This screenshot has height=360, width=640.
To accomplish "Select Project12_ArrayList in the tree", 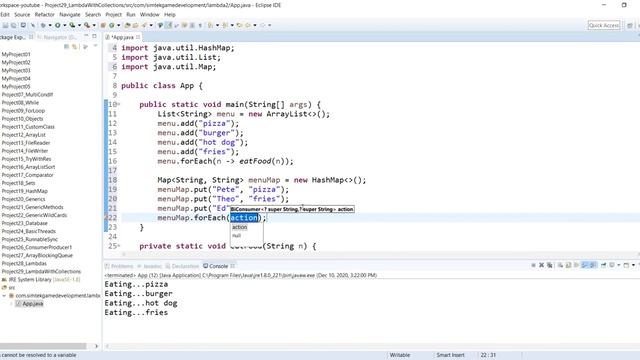I will [24, 135].
